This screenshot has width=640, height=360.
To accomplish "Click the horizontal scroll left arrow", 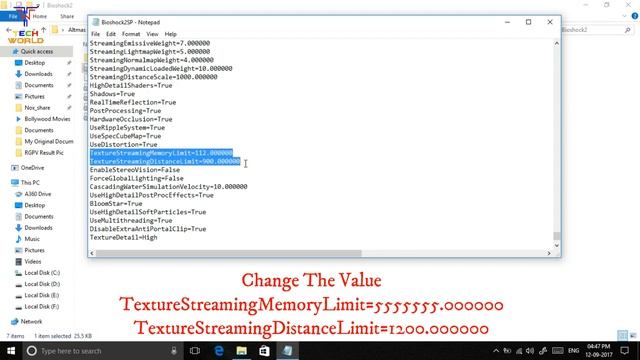I will [x=92, y=253].
